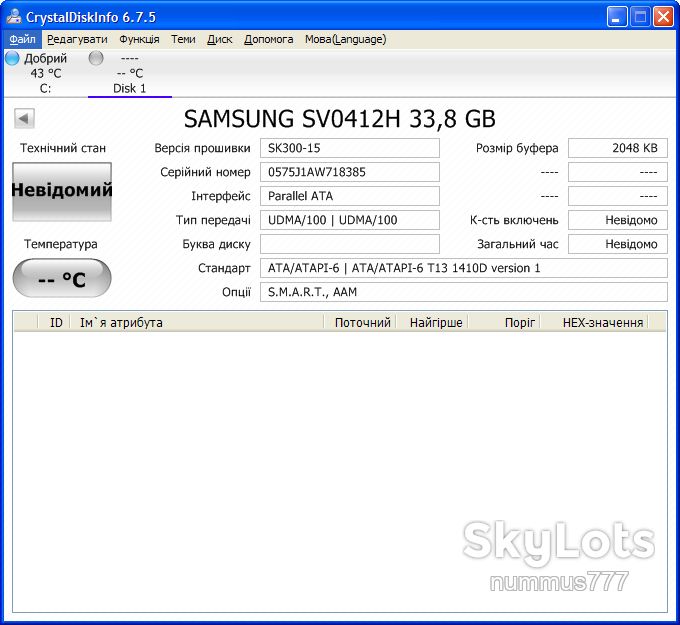Open the Редагувати menu
Screen dimensions: 680x625
77,39
